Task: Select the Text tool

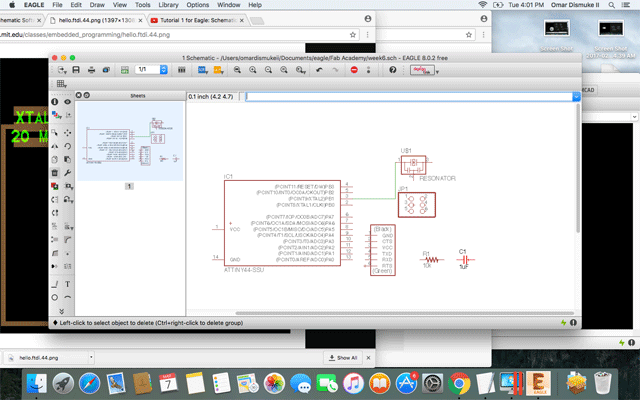Action: [x=68, y=284]
